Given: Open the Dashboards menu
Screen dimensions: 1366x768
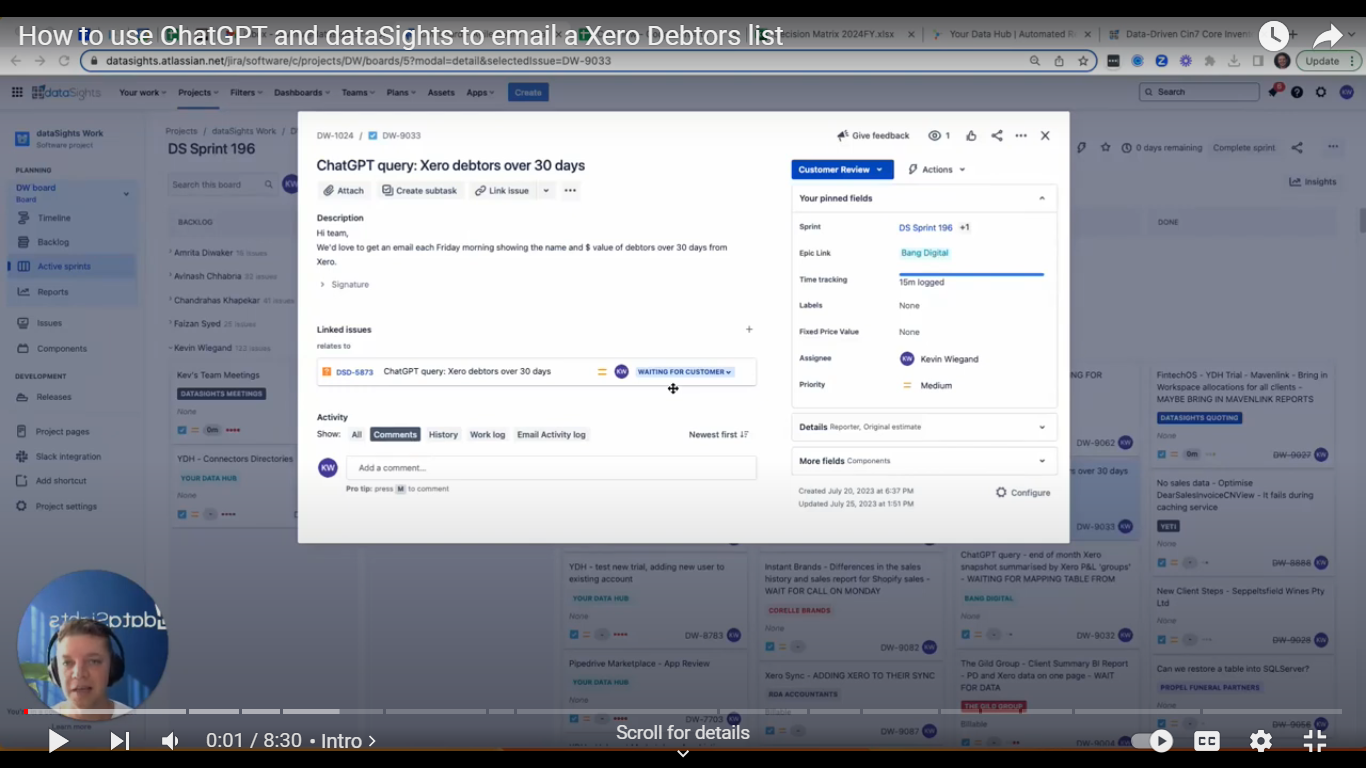Looking at the screenshot, I should tap(302, 93).
